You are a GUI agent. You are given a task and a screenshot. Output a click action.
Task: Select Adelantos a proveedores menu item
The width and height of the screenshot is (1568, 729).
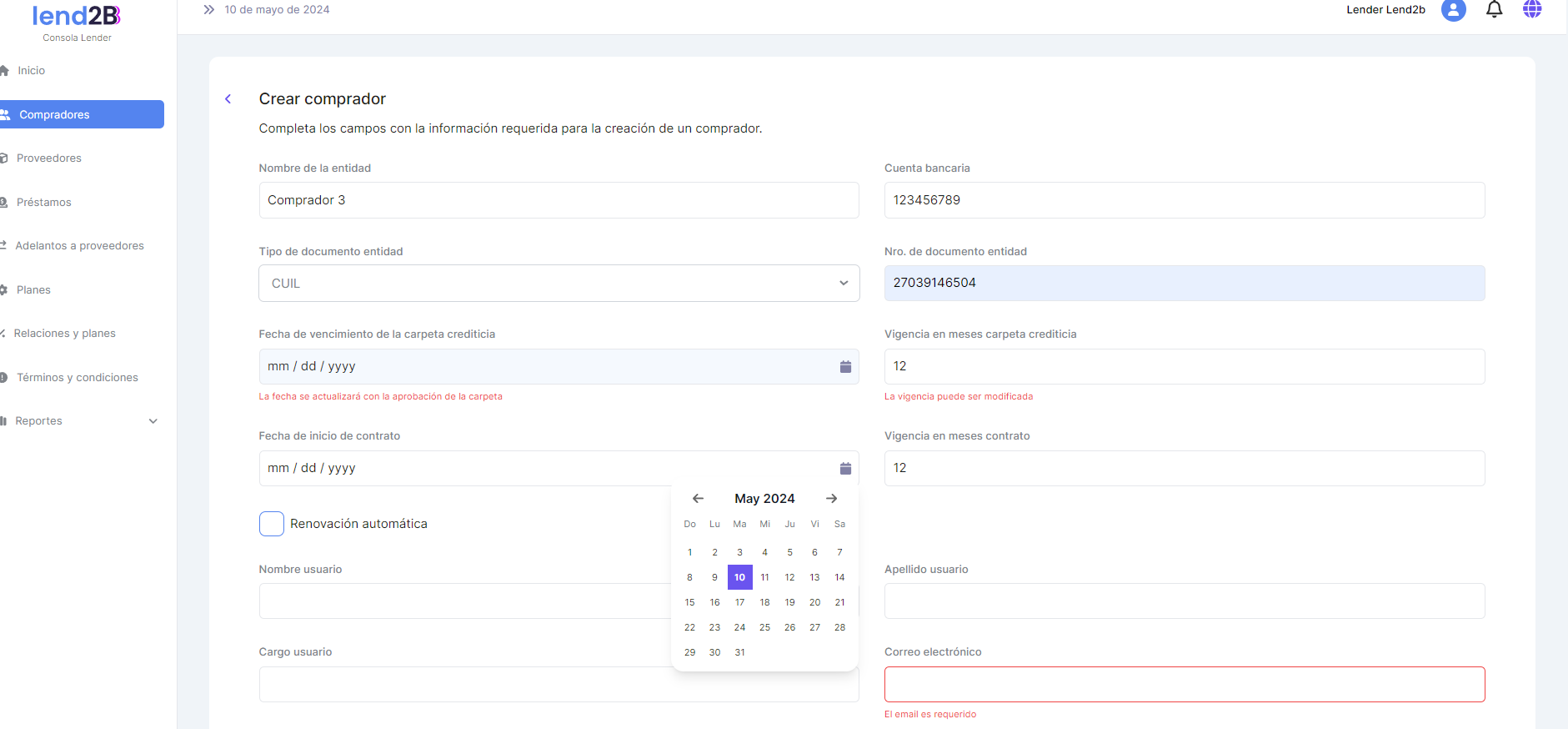click(79, 246)
